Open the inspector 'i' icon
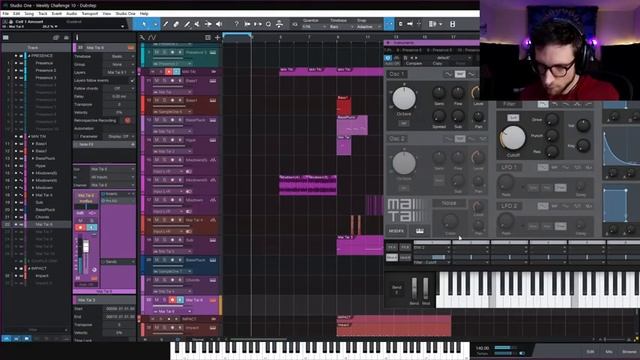This screenshot has height=360, width=640. [x=77, y=38]
